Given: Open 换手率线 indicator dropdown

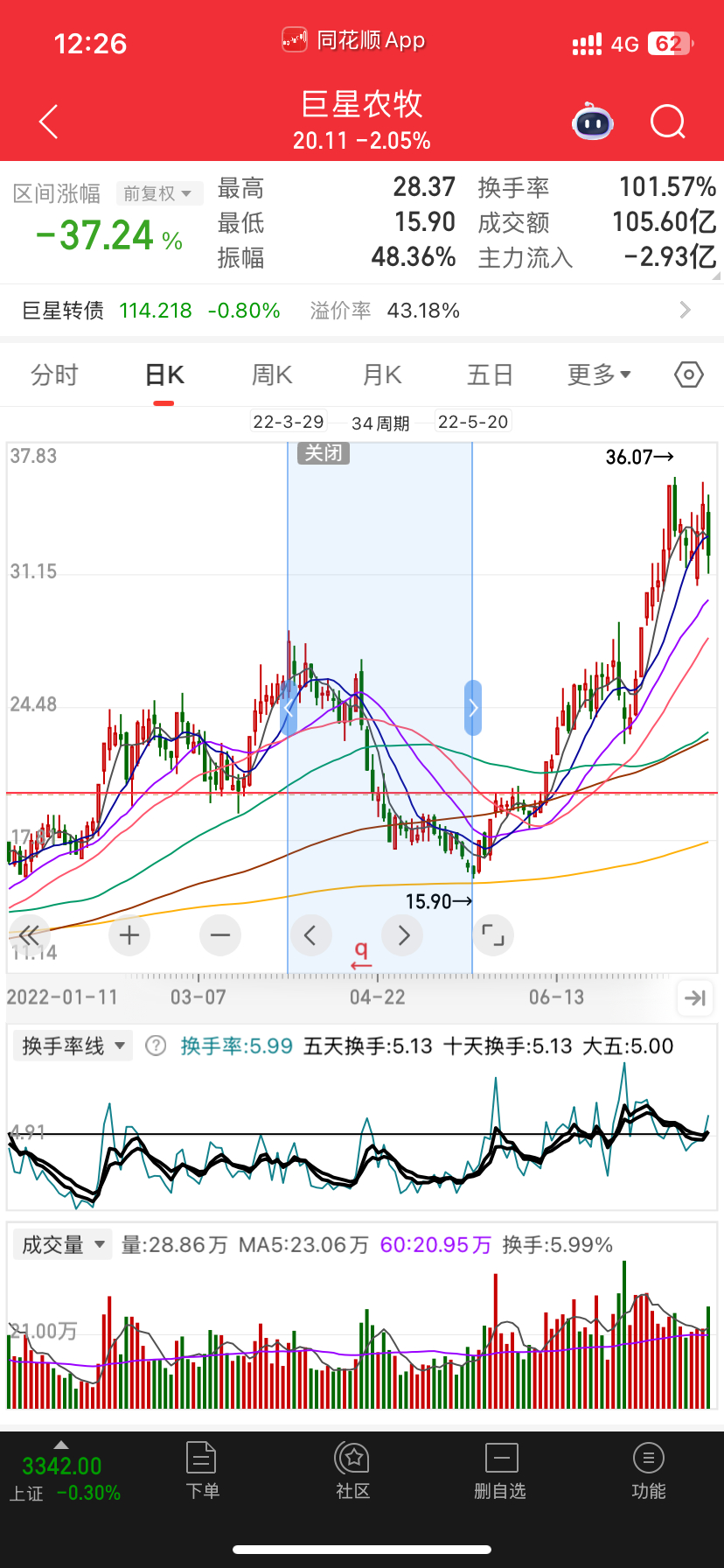Looking at the screenshot, I should [x=73, y=1046].
